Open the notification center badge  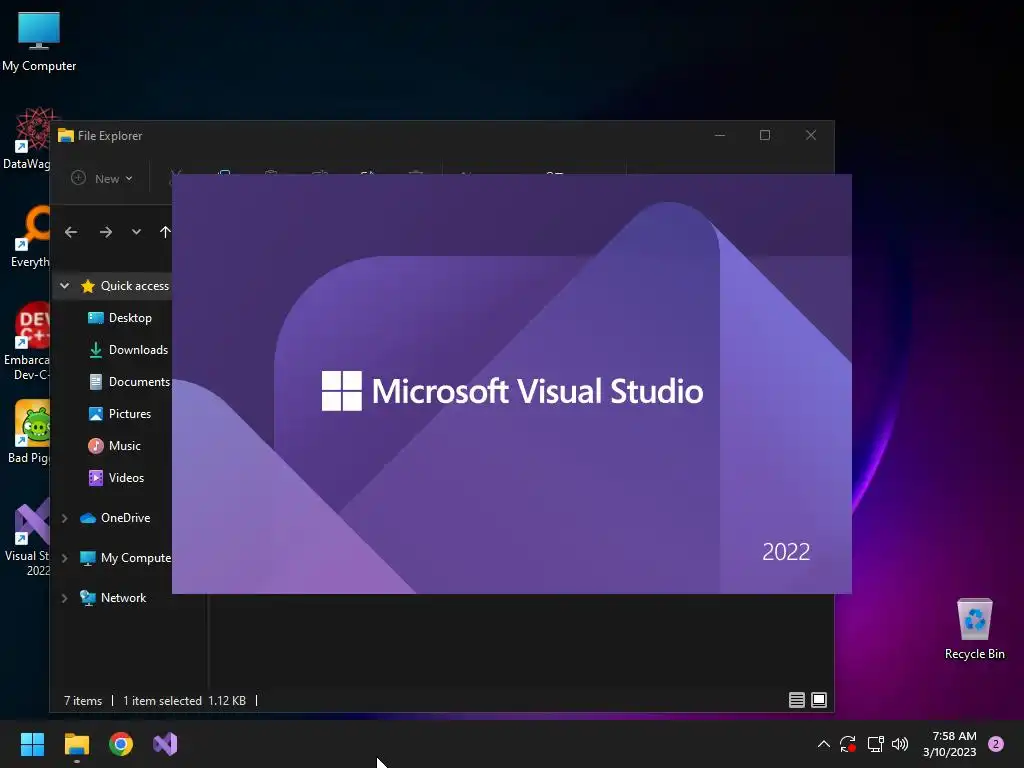996,744
